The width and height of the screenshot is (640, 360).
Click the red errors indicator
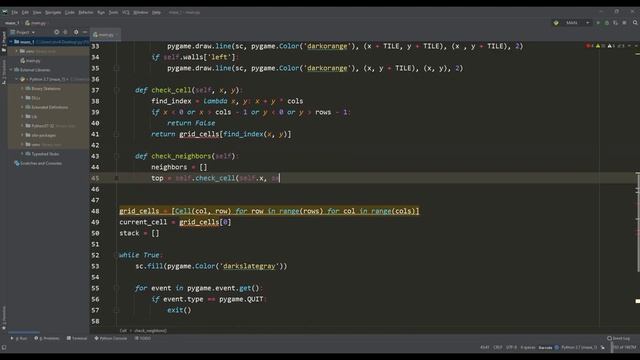click(x=590, y=46)
